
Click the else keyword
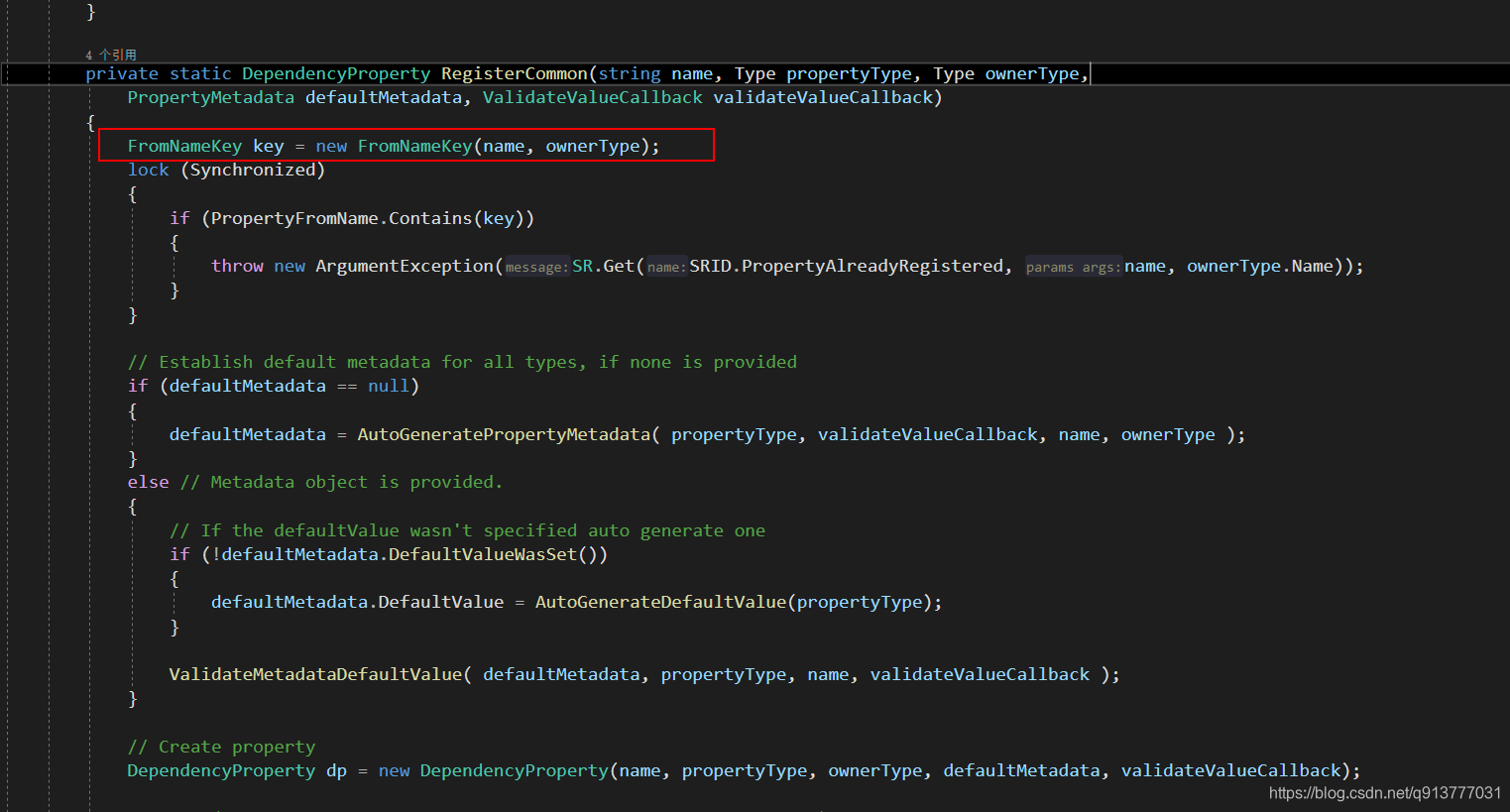[148, 482]
